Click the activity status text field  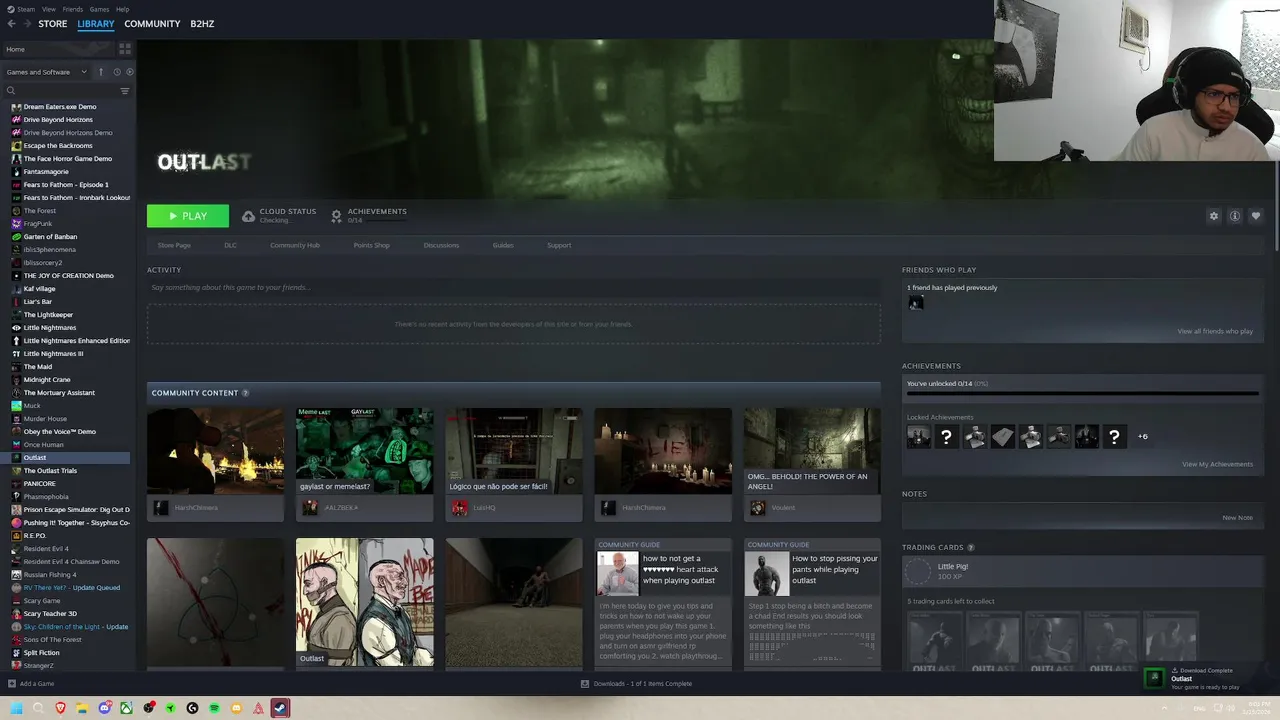(x=514, y=288)
